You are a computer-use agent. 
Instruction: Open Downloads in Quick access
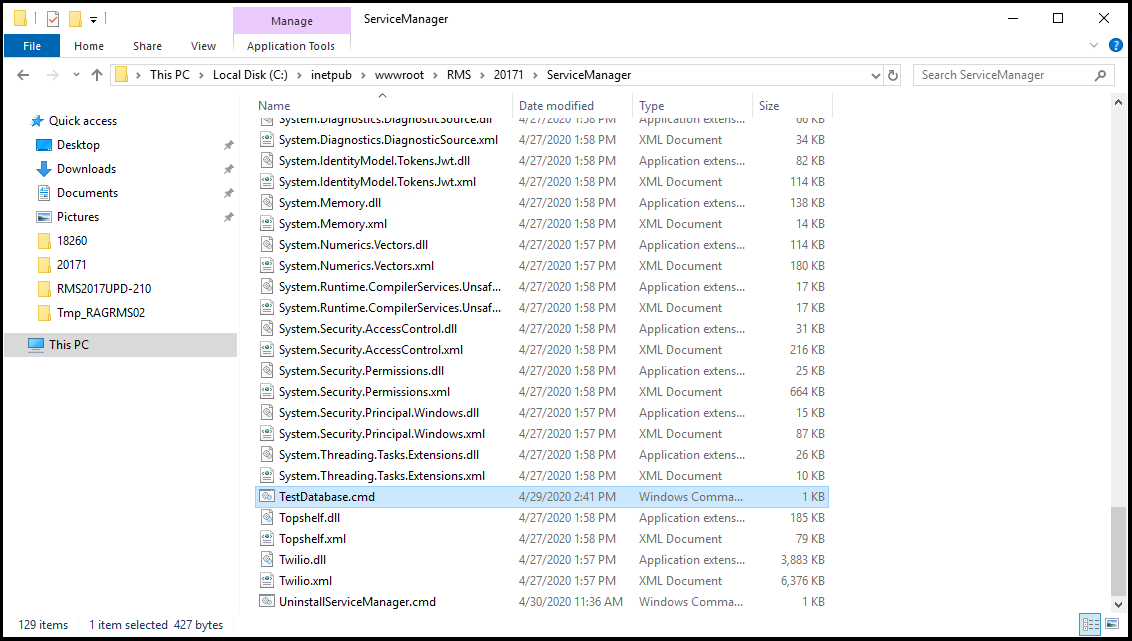86,168
